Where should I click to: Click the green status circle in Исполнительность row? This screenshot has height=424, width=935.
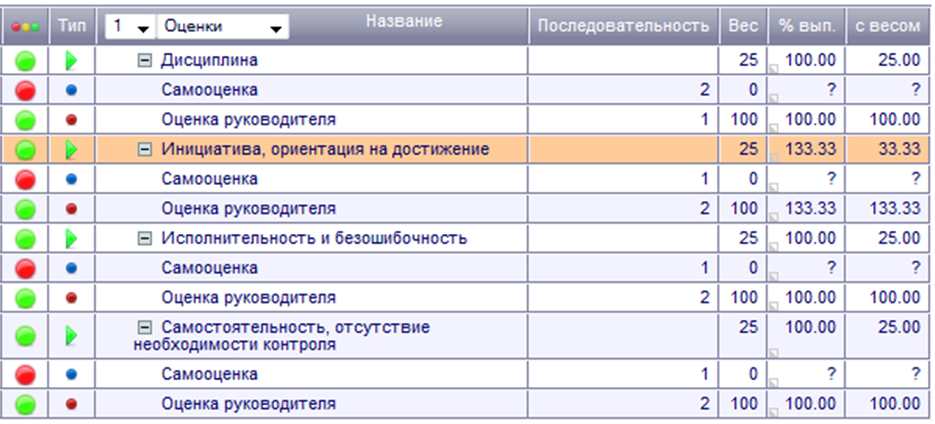click(26, 240)
